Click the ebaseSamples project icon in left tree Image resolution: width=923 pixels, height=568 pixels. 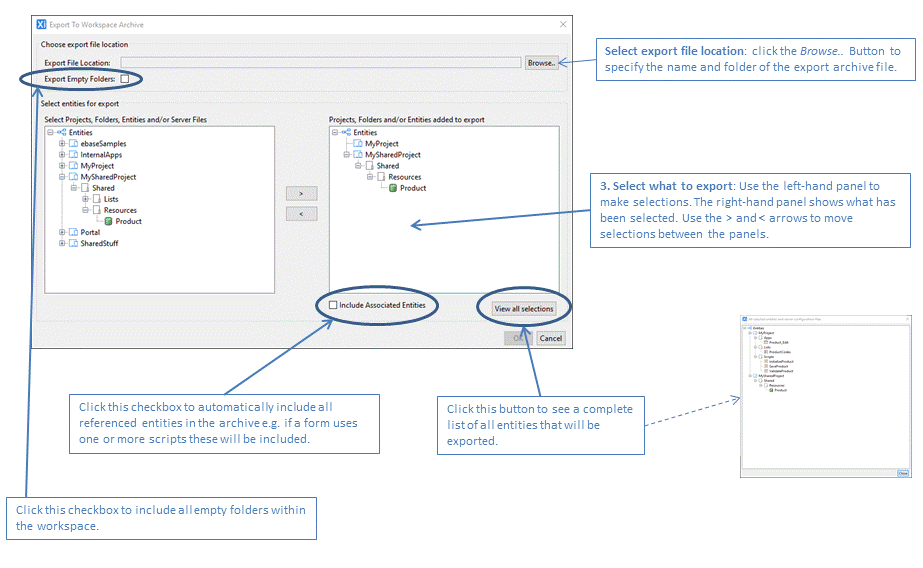pos(73,144)
